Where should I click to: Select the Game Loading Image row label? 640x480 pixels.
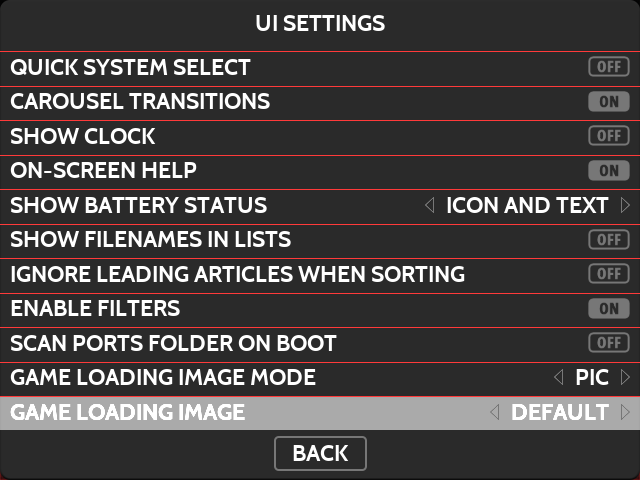point(127,412)
